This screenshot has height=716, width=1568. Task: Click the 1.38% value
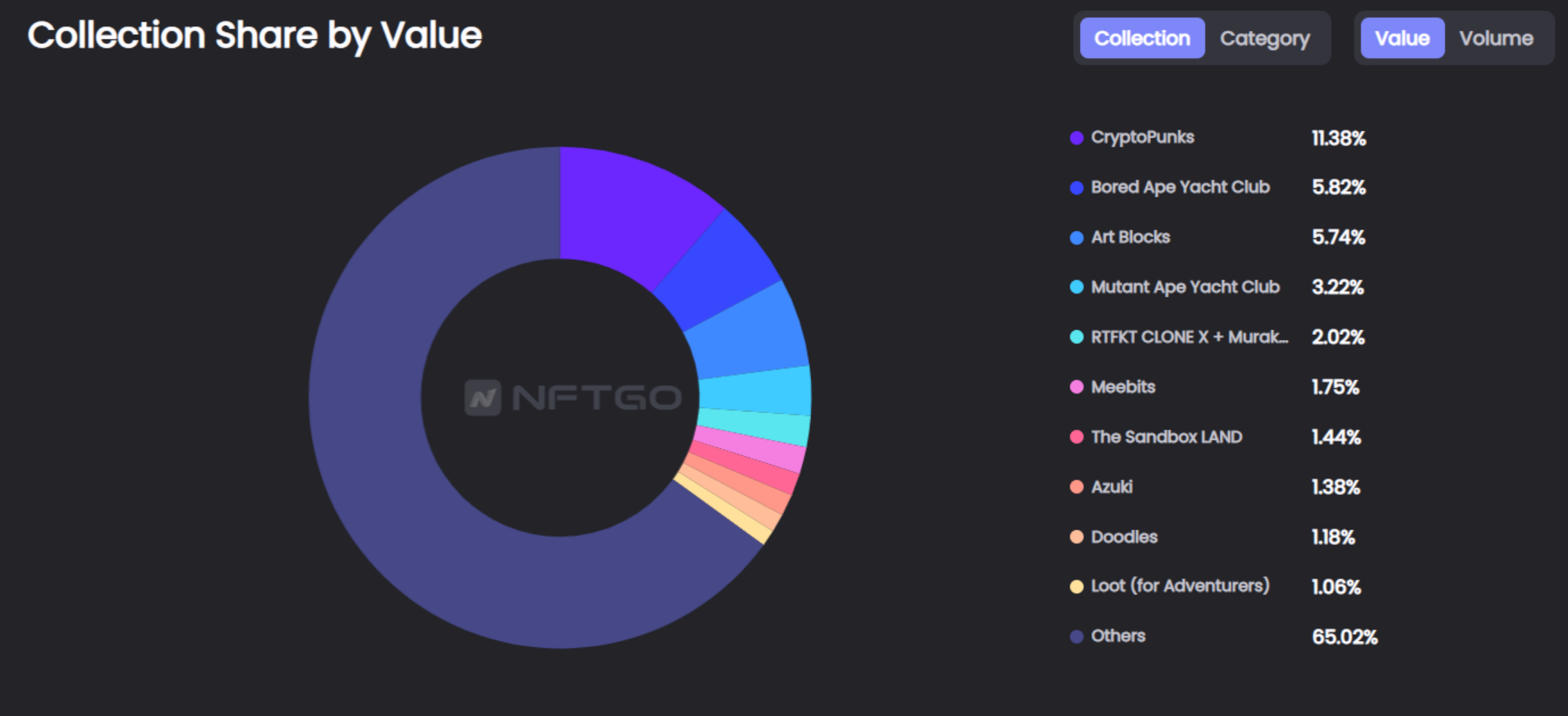[x=1335, y=487]
